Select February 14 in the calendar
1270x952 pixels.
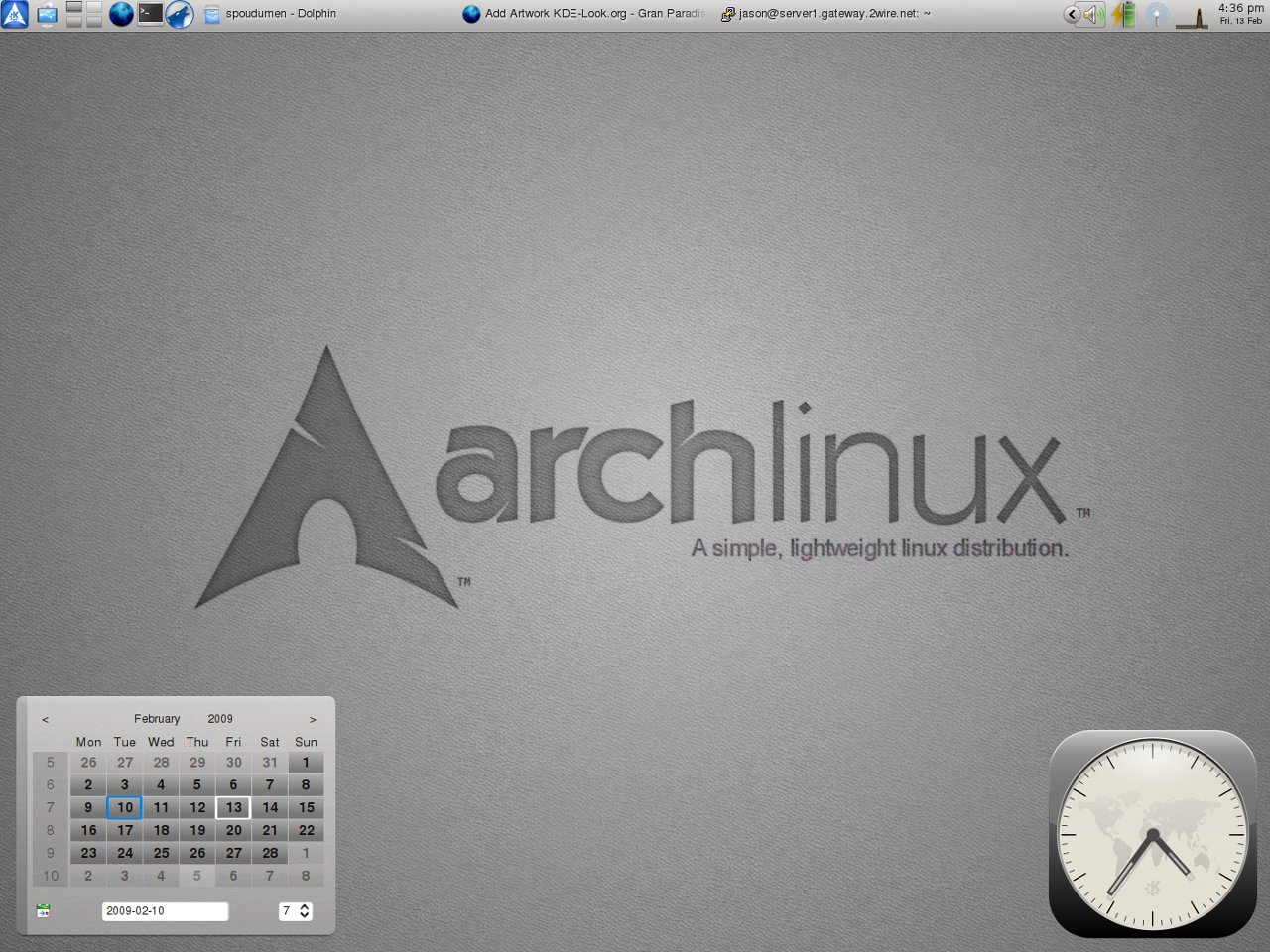pyautogui.click(x=270, y=807)
